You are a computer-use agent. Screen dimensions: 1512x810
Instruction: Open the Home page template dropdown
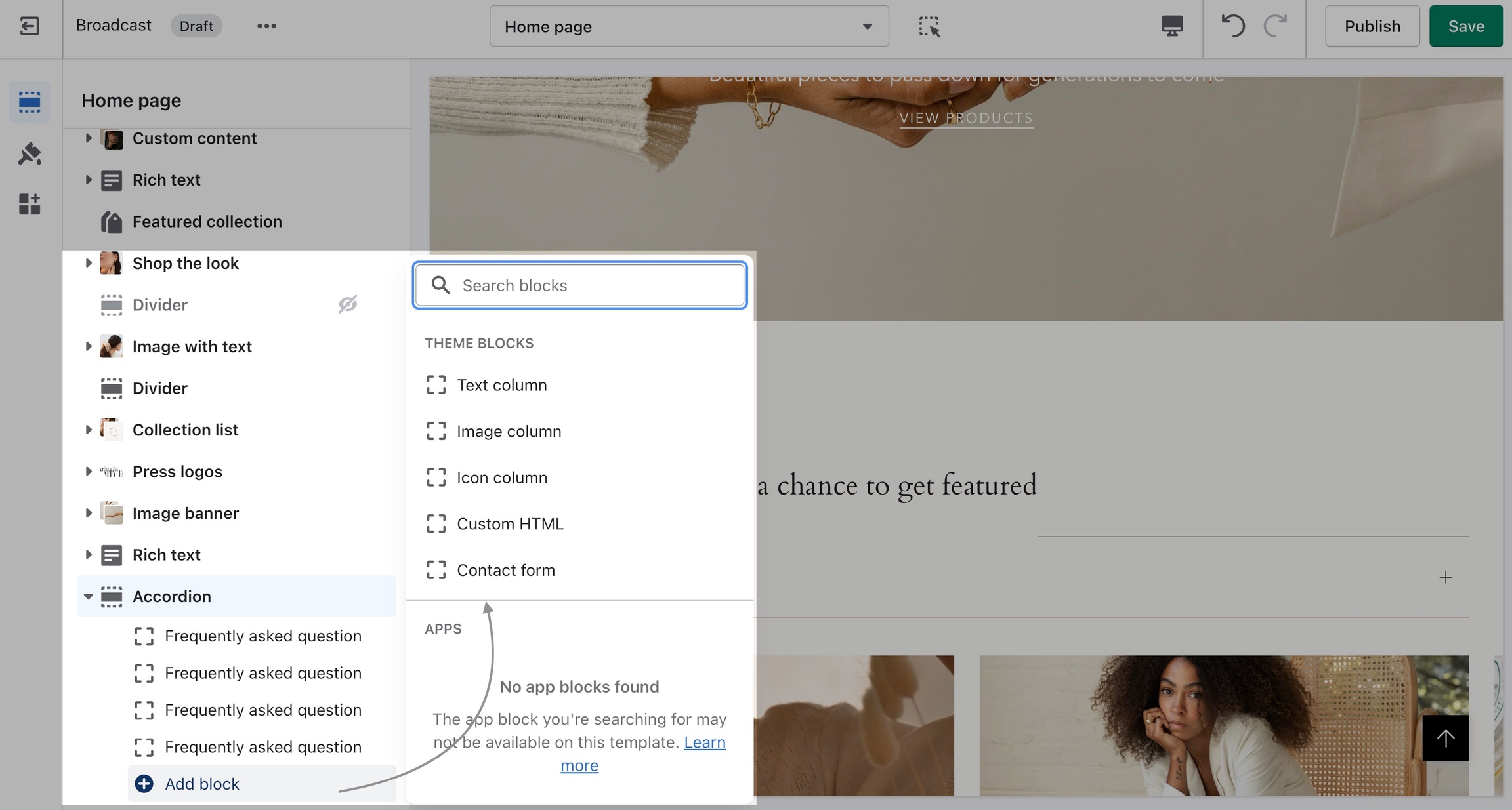point(689,26)
